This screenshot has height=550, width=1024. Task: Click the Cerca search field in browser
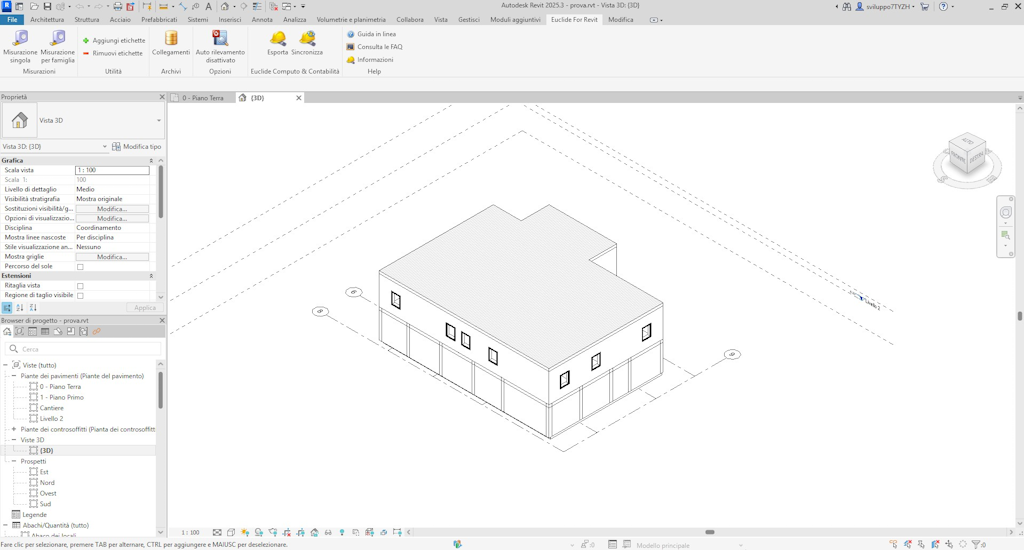(x=83, y=349)
